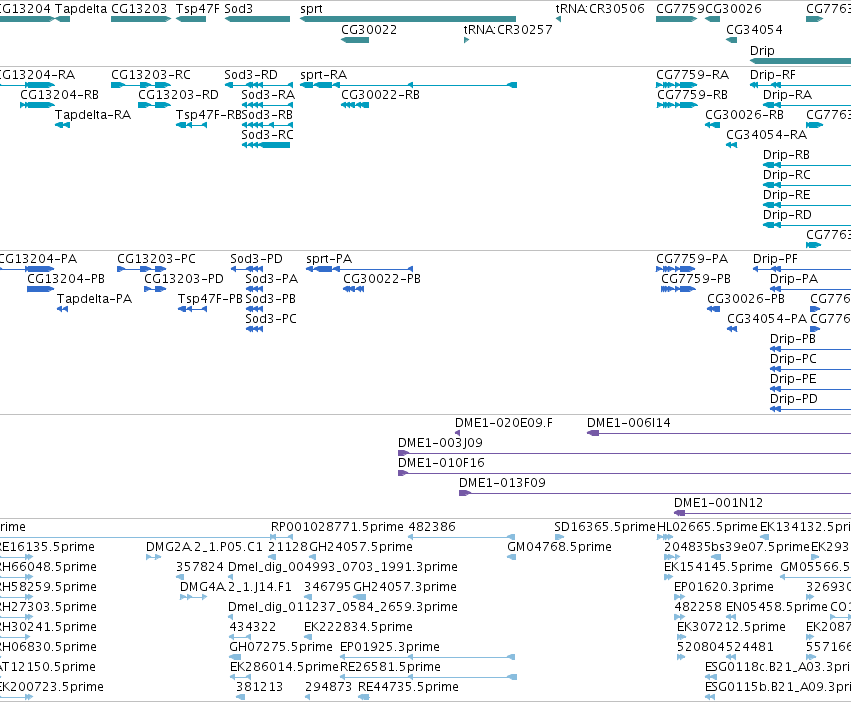This screenshot has height=702, width=851.
Task: Select EST RE44735.5prime
Action: [x=408, y=687]
